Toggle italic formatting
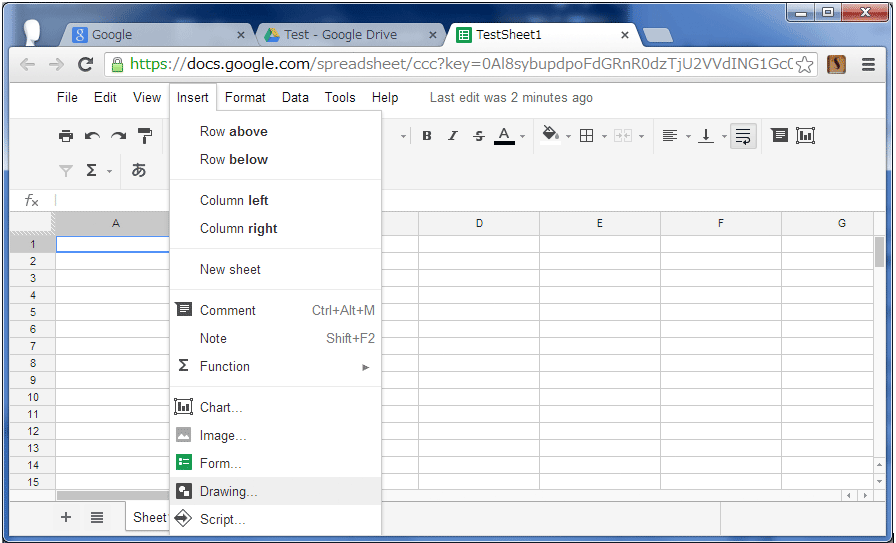Image resolution: width=896 pixels, height=543 pixels. (x=453, y=136)
